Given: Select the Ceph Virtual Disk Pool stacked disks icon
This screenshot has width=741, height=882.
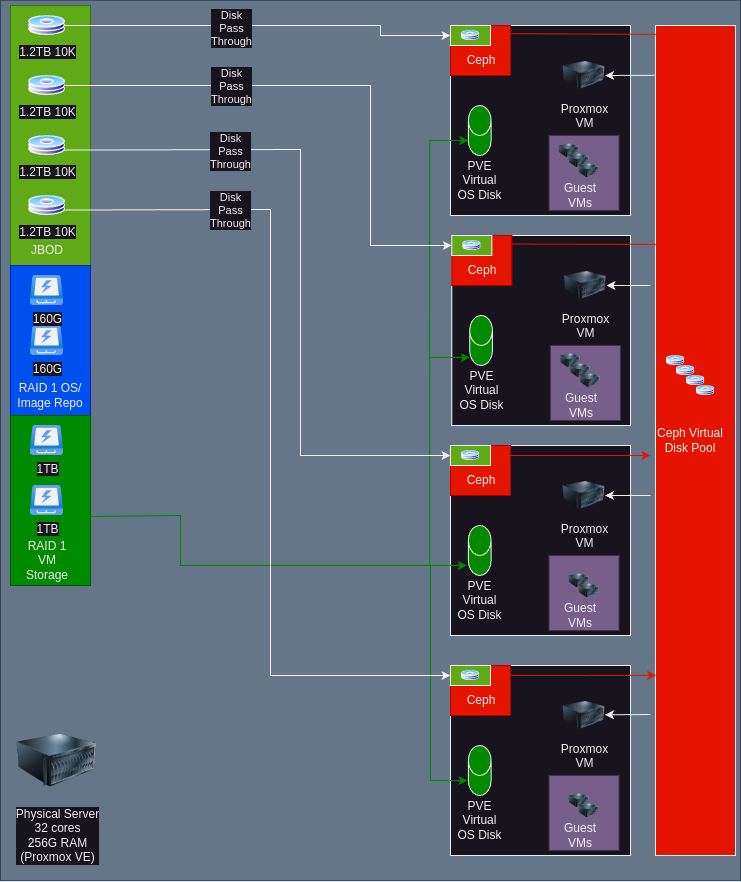Looking at the screenshot, I should tap(690, 375).
